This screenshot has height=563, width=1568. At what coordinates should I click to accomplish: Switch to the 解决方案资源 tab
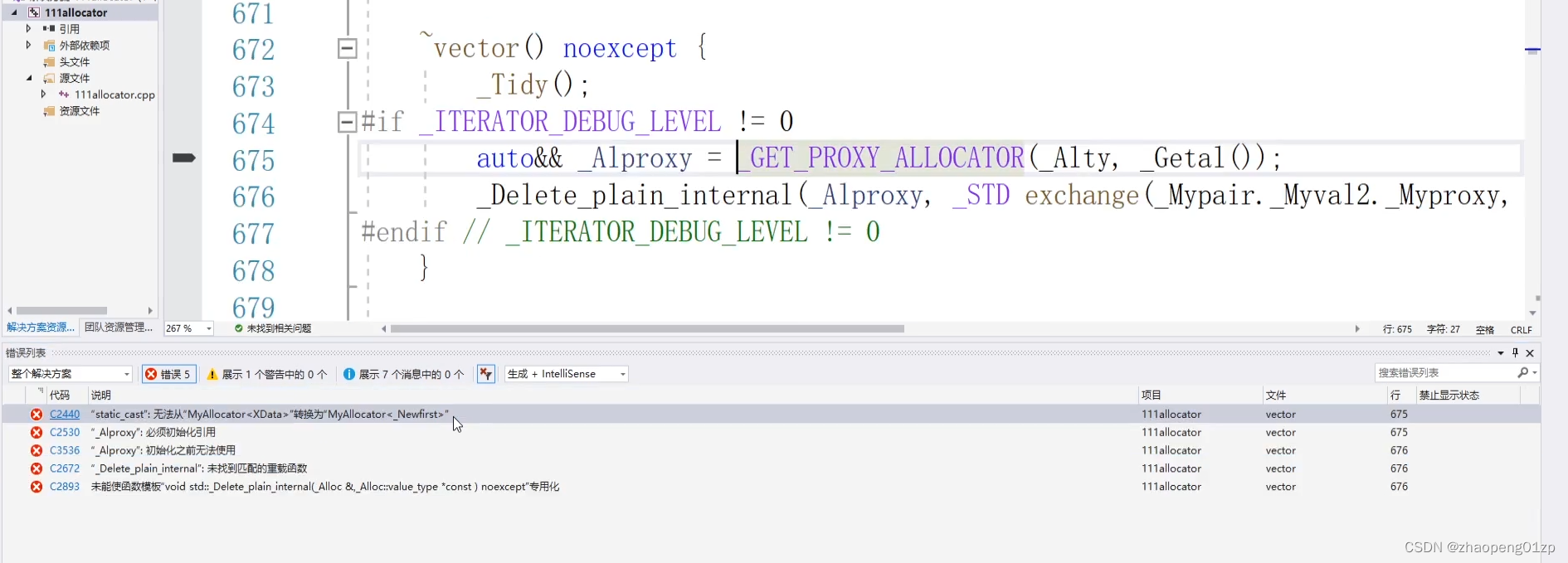click(41, 328)
